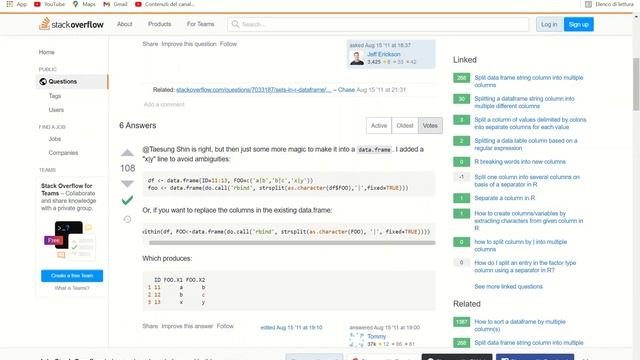Open Splitting a data.table column by regular expression

pyautogui.click(x=526, y=144)
